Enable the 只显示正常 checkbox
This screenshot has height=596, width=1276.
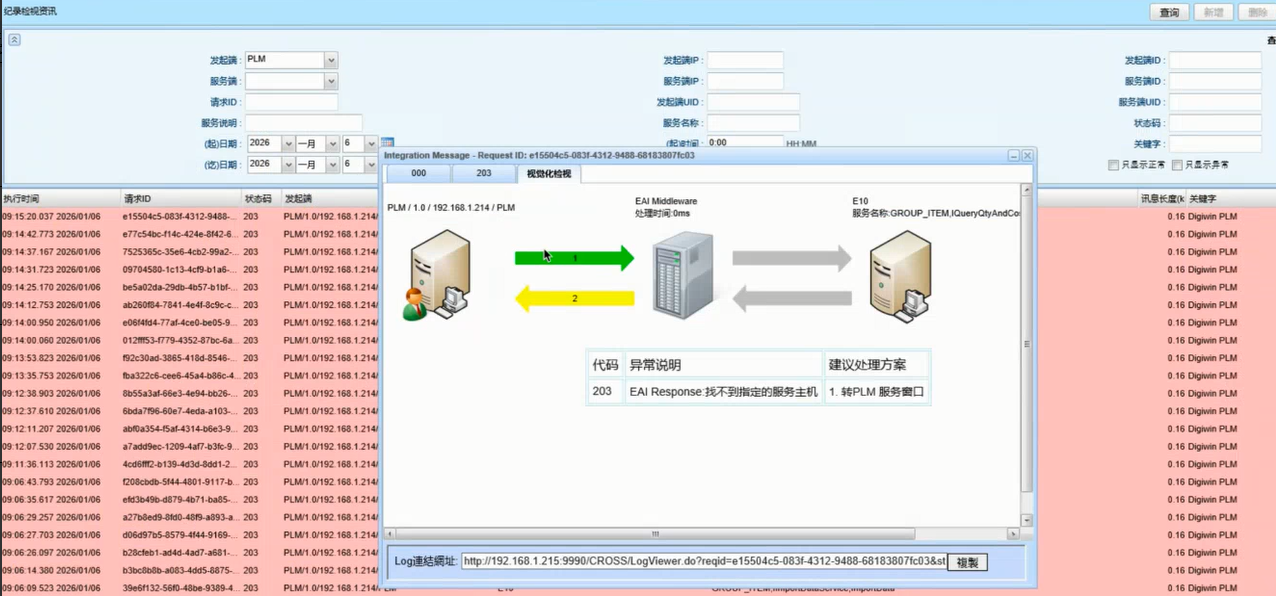coord(1113,165)
